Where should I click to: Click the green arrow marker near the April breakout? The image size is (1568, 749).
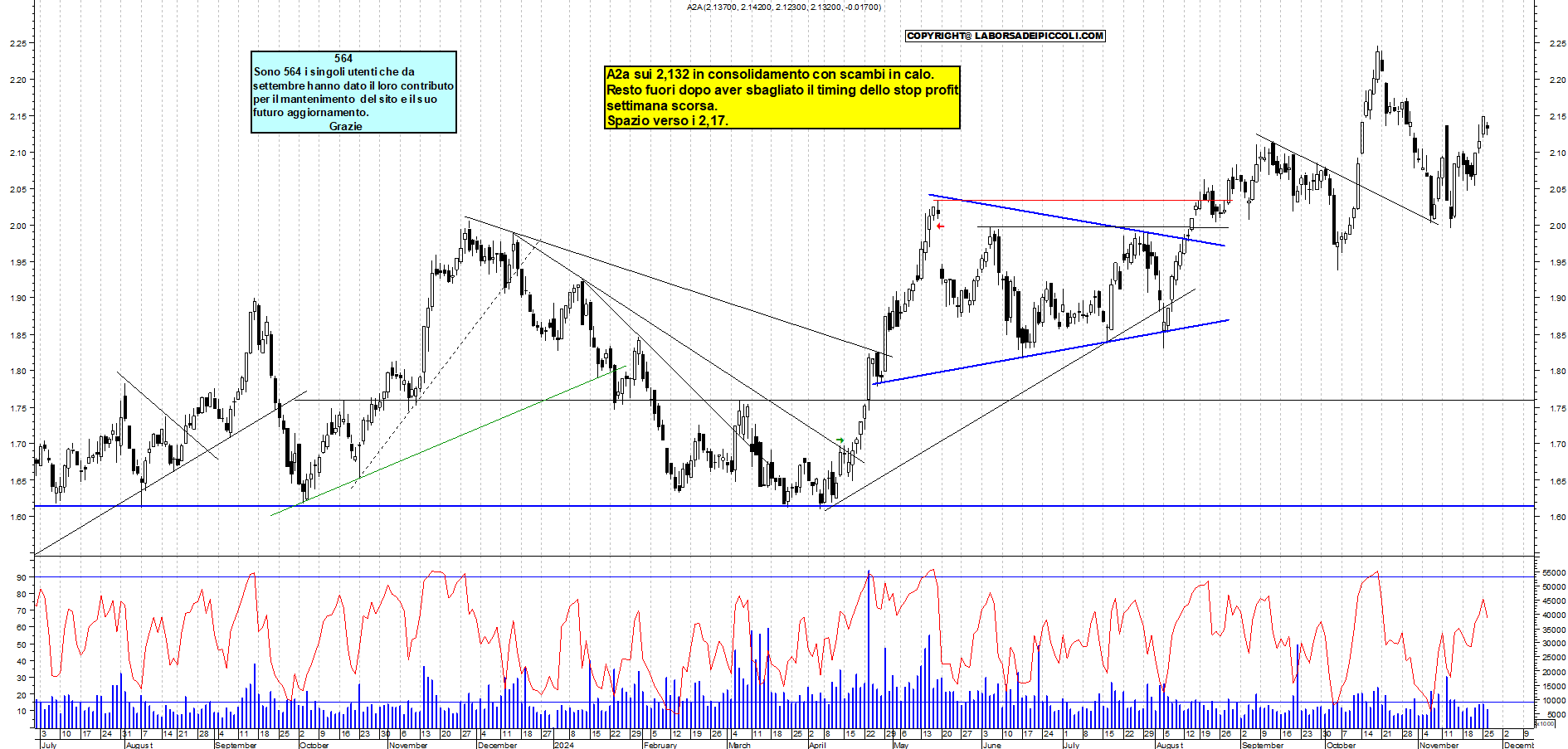click(x=840, y=440)
